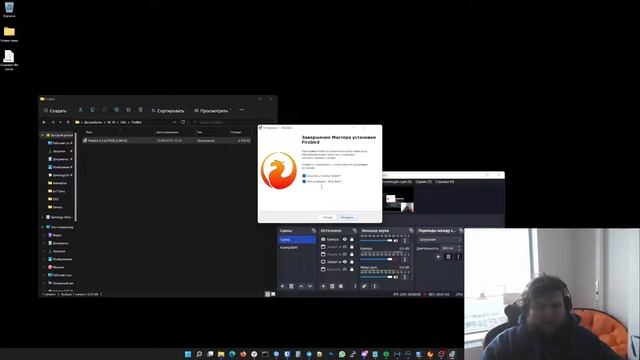Viewport: 640px width, 360px height.
Task: Open Музыка under Этот компьютер in Explorer
Action: pos(58,267)
